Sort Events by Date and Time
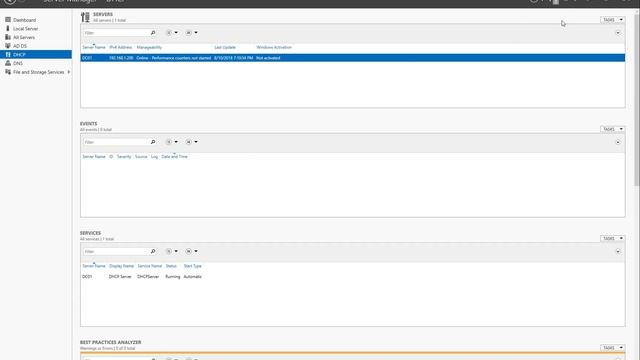This screenshot has width=640, height=360. click(174, 157)
